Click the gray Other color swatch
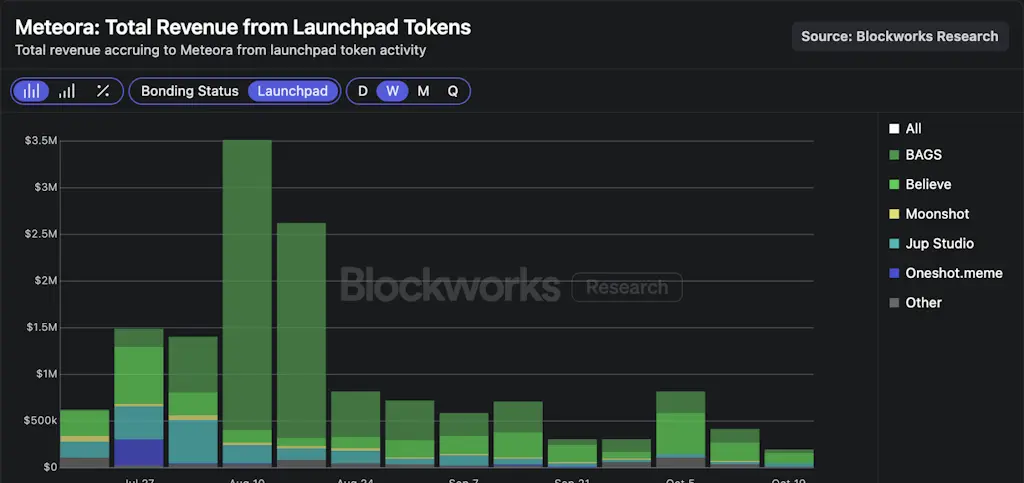The width and height of the screenshot is (1024, 483). click(894, 303)
